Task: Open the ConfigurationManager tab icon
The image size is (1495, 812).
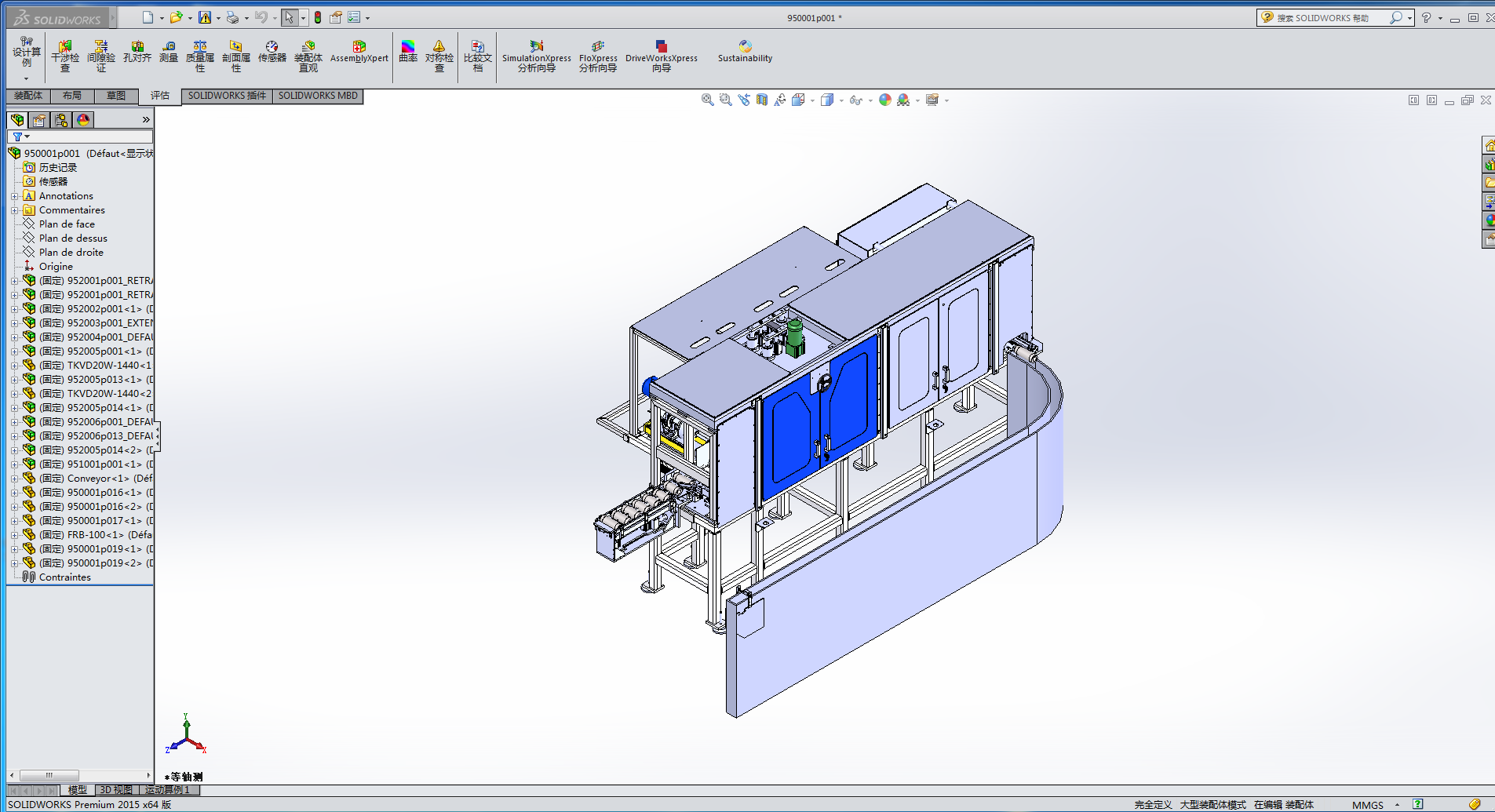Action: pos(61,120)
